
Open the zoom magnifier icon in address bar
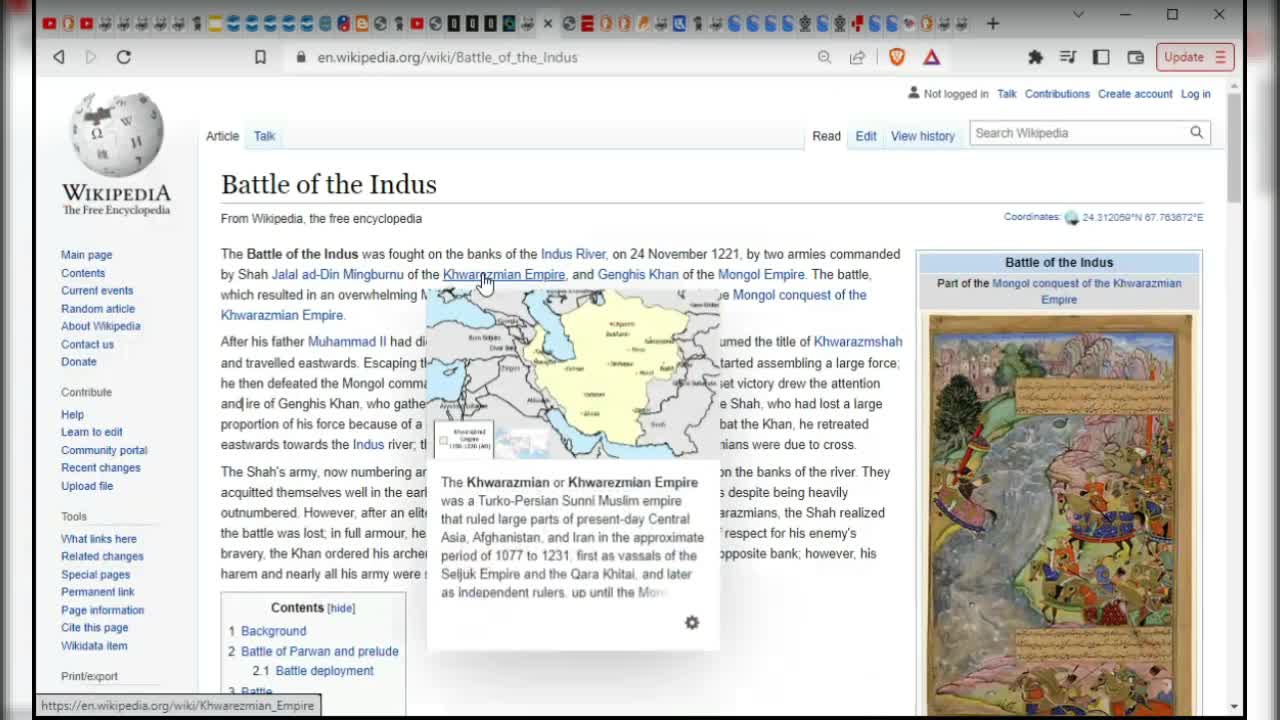824,57
